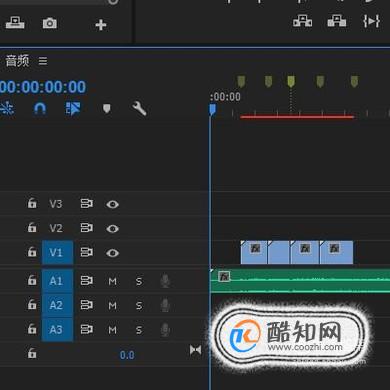Select the fourth video clip on V1

[336, 252]
